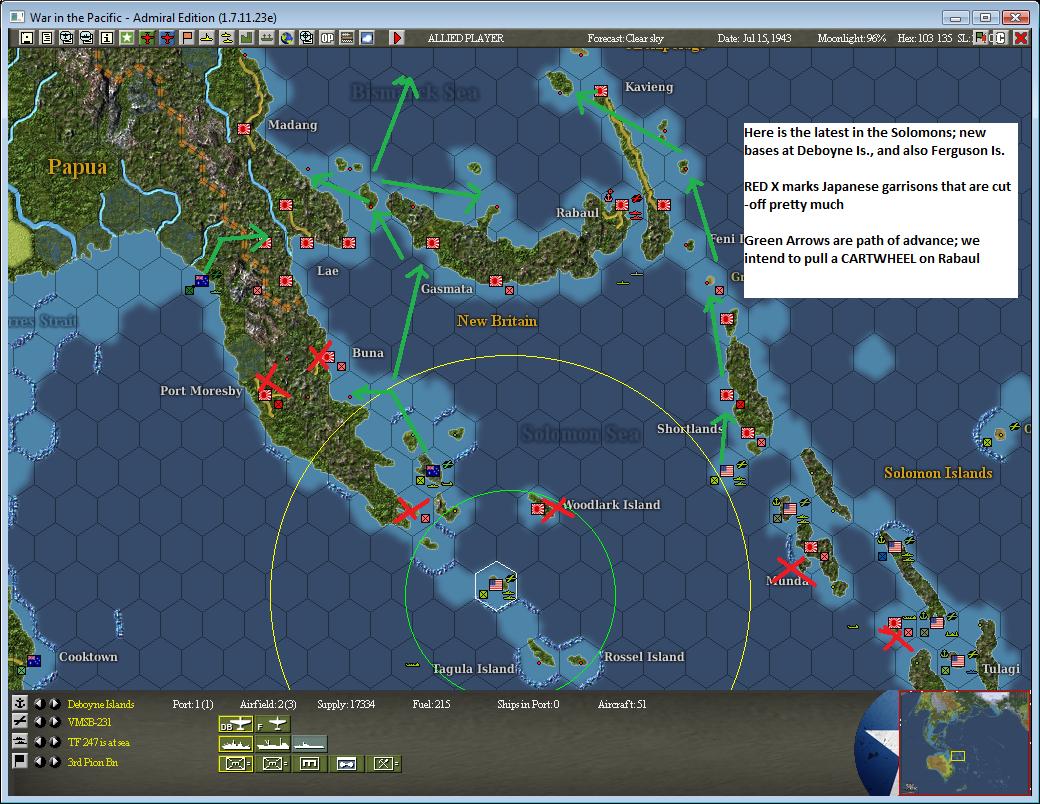Go to next task force after TF 247
Image resolution: width=1040 pixels, height=804 pixels.
pyautogui.click(x=55, y=742)
